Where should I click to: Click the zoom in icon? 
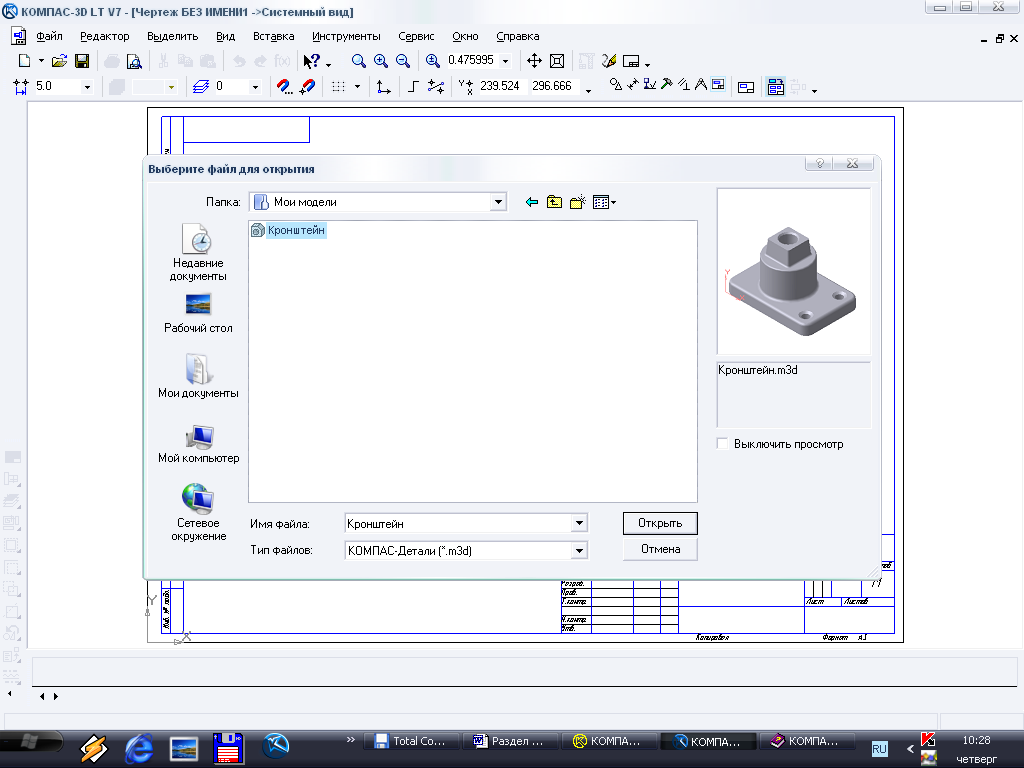(381, 61)
